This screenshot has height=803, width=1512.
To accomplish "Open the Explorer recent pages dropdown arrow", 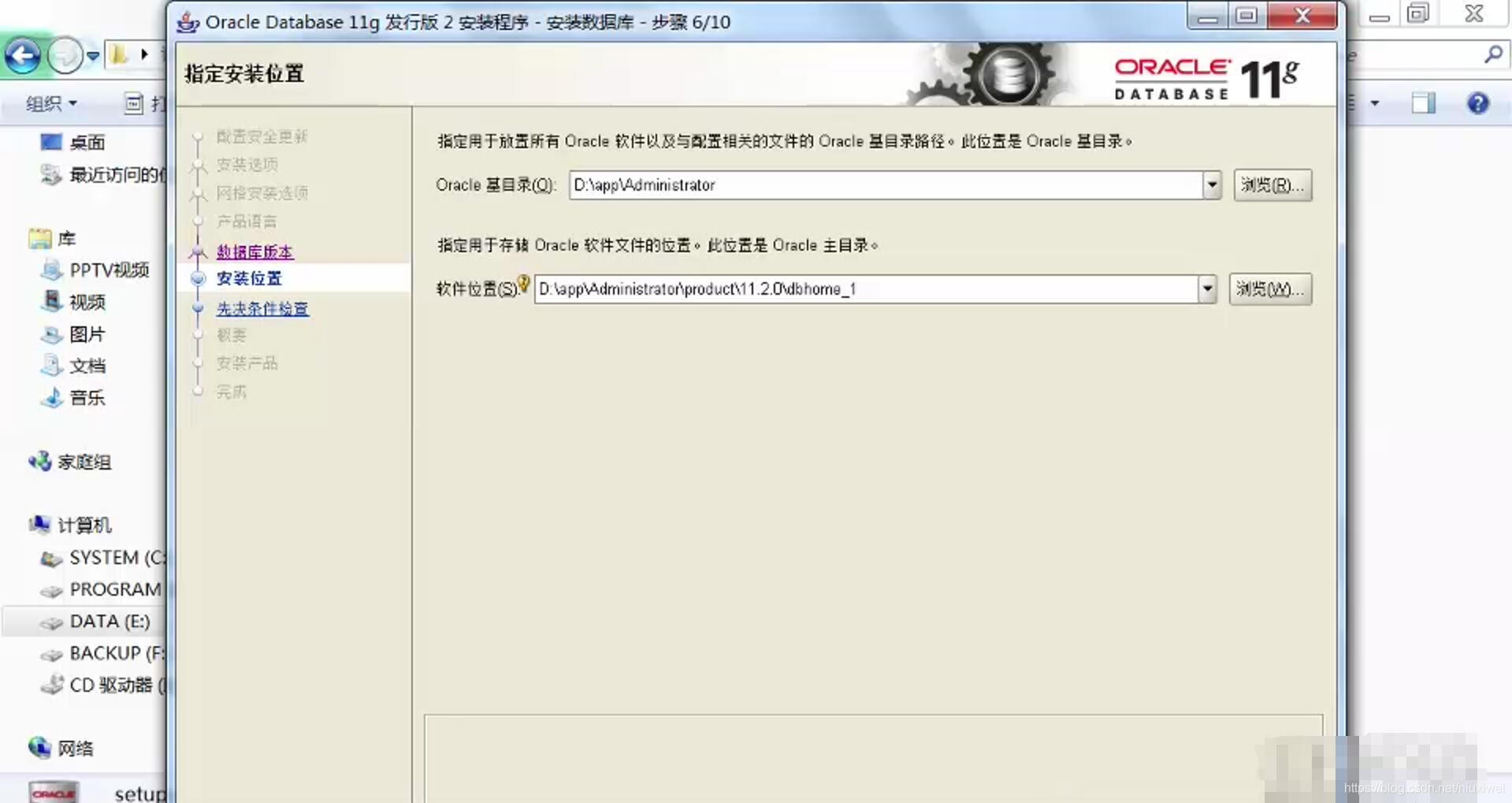I will coord(93,56).
